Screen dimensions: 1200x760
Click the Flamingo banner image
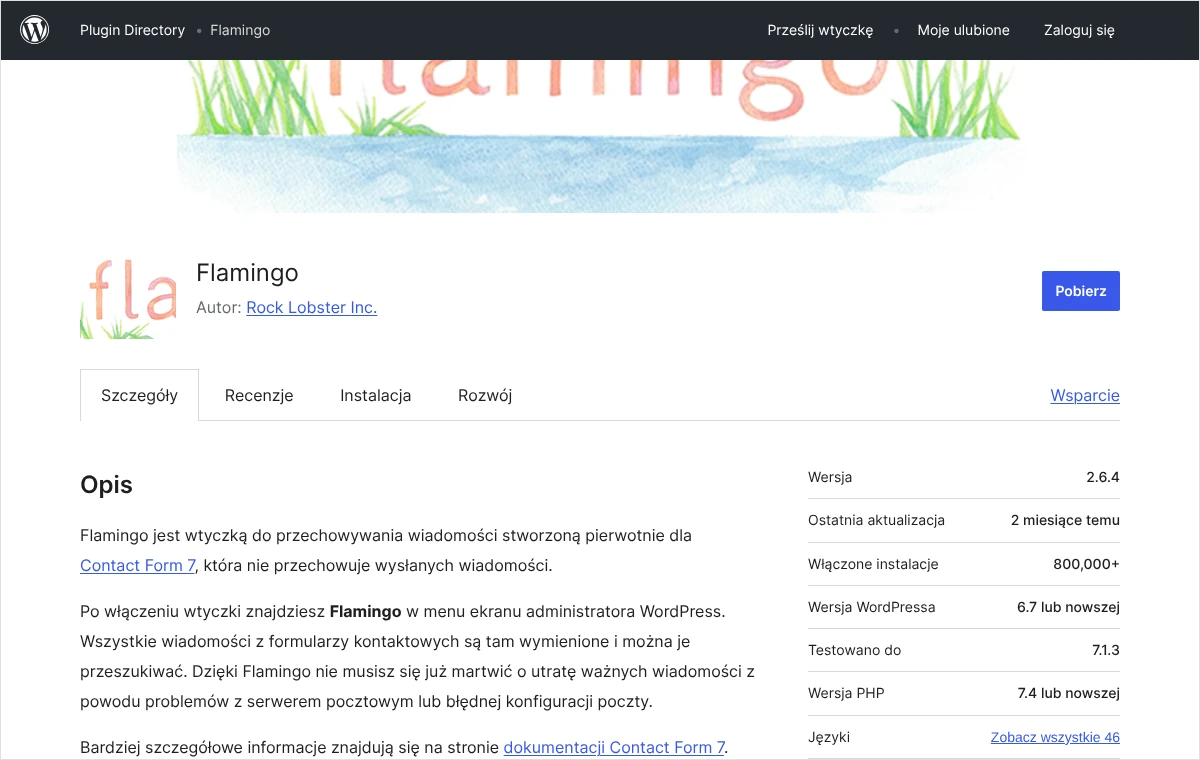(x=600, y=136)
